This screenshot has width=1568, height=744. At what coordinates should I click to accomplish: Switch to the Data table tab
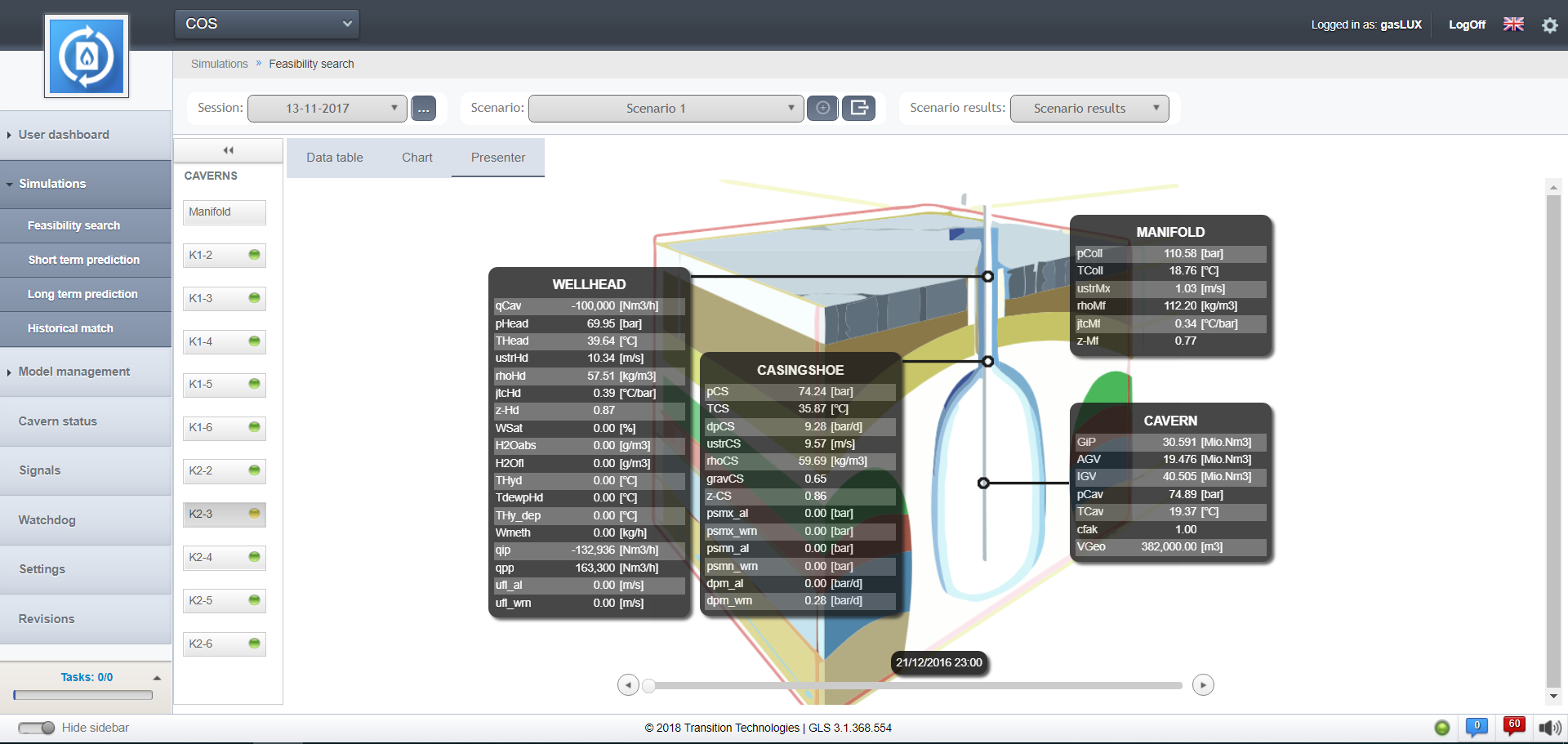click(x=335, y=158)
